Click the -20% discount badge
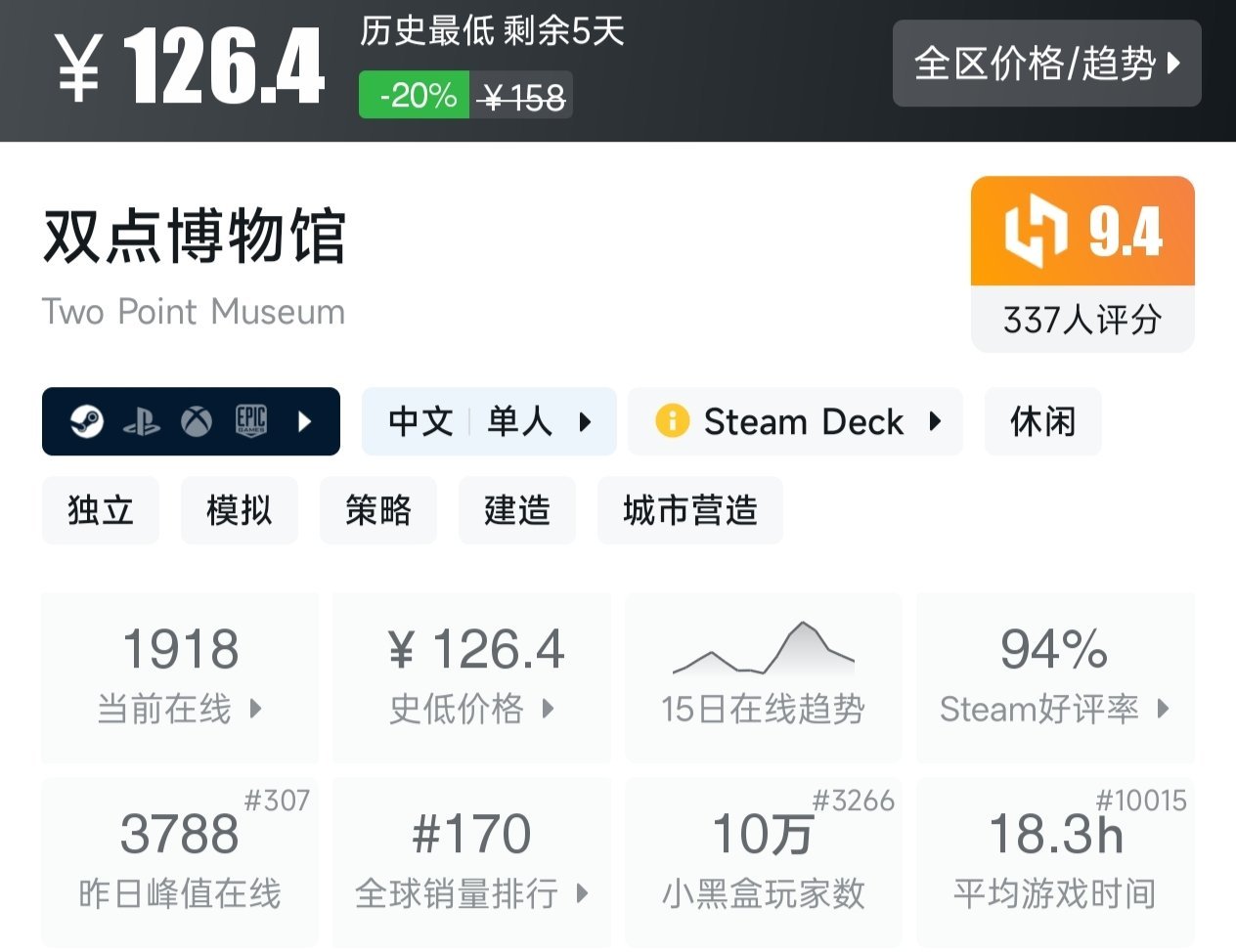Screen dimensions: 1236x952 click(415, 96)
